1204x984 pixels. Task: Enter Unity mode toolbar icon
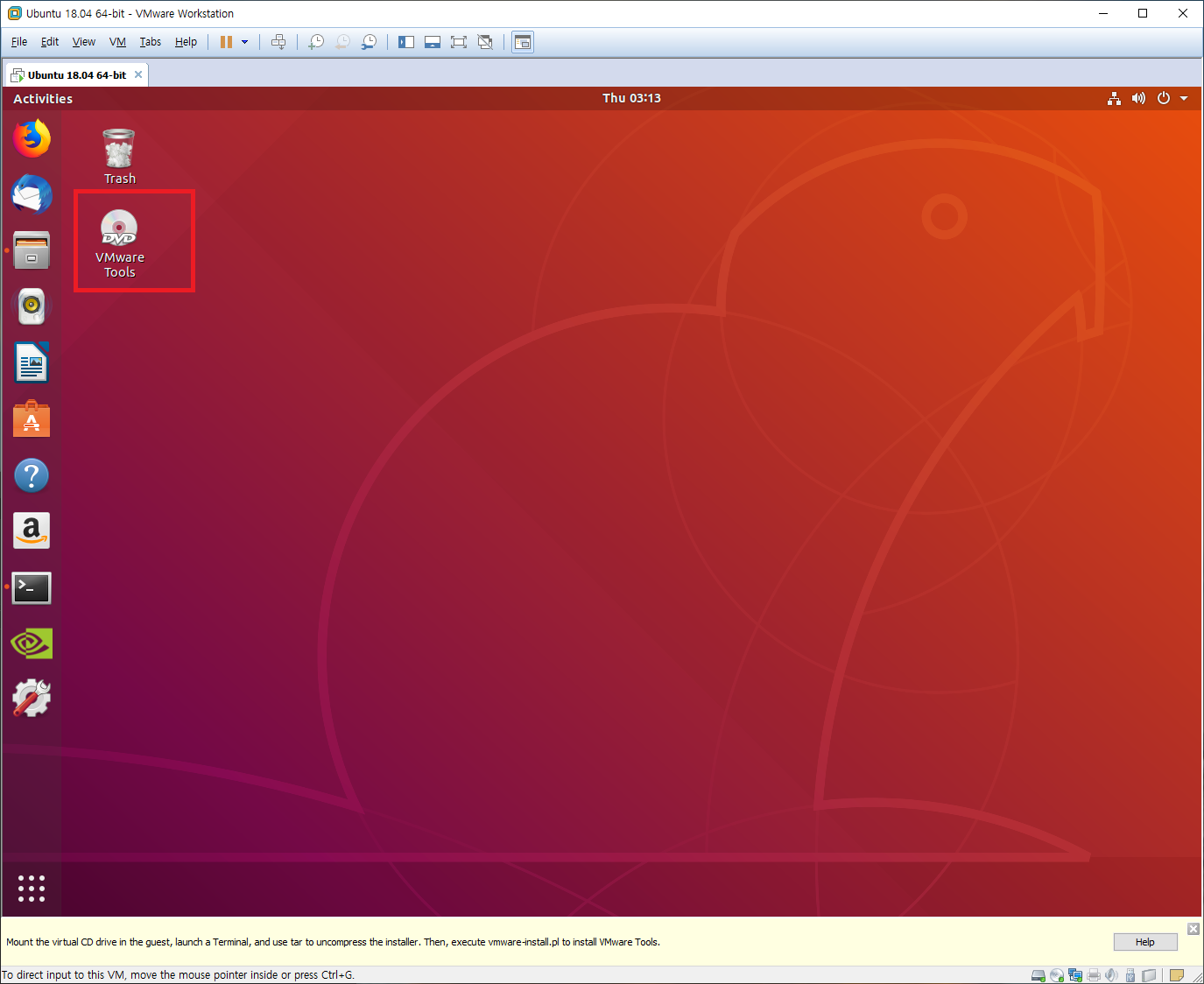click(485, 42)
